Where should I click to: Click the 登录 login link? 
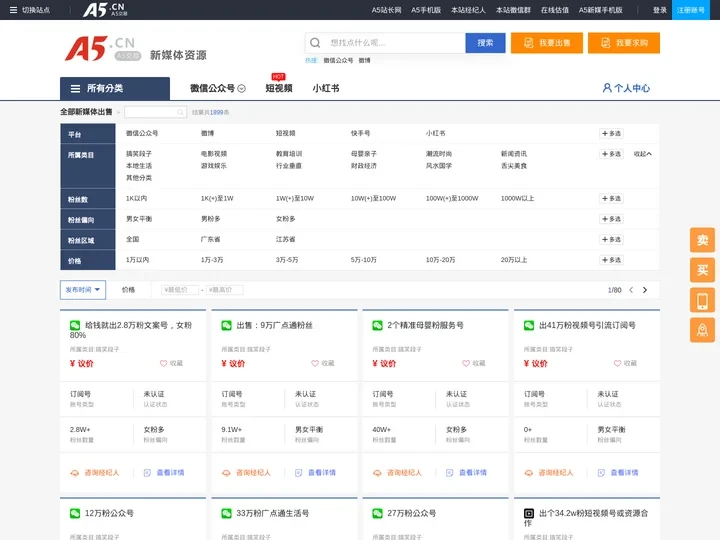click(660, 10)
